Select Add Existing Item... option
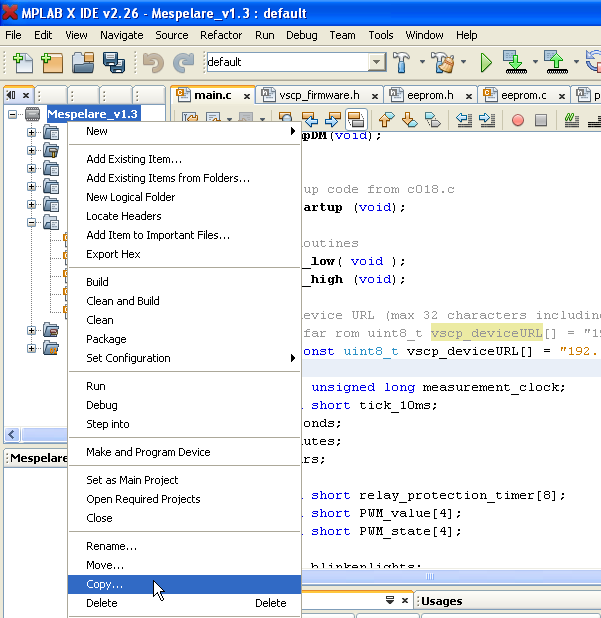 tap(134, 159)
